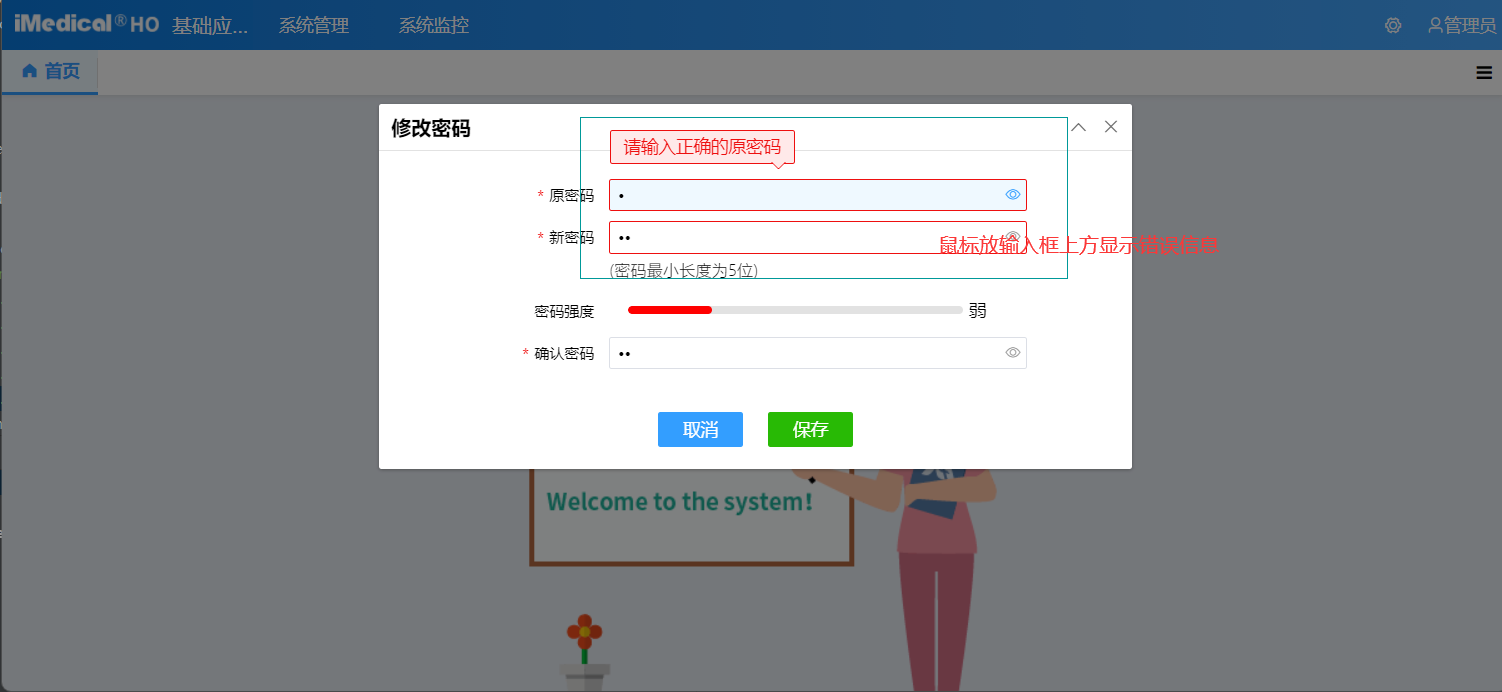Click into the 新密码 input field
The image size is (1502, 692).
point(800,238)
